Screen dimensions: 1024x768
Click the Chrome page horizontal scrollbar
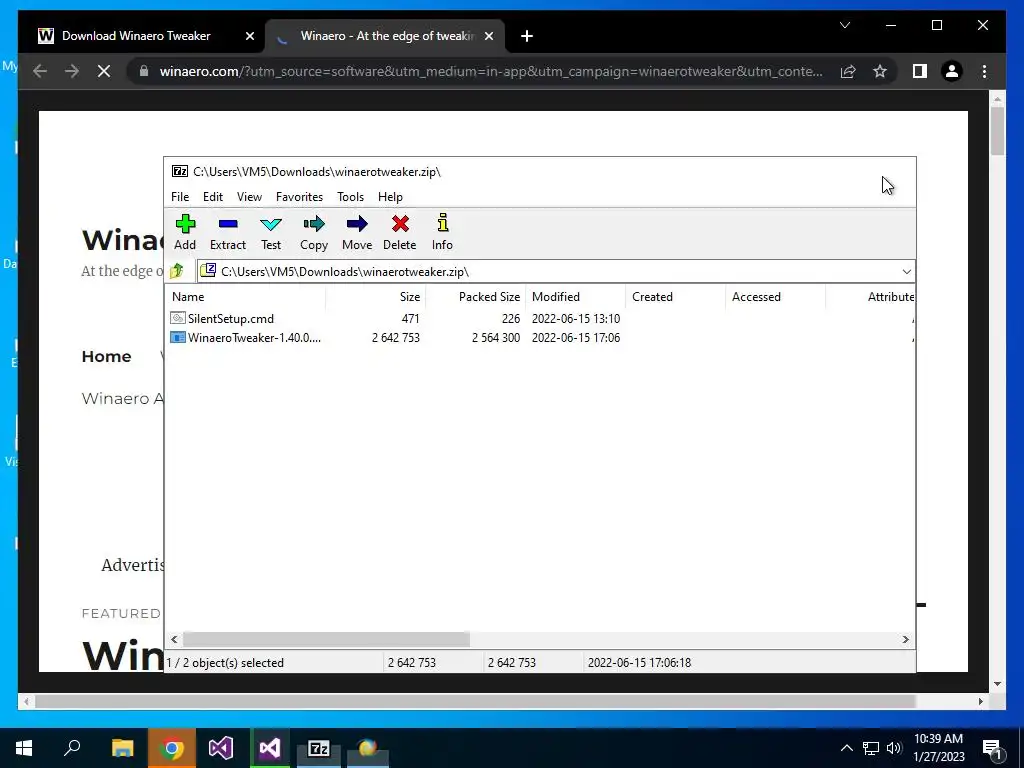click(475, 701)
